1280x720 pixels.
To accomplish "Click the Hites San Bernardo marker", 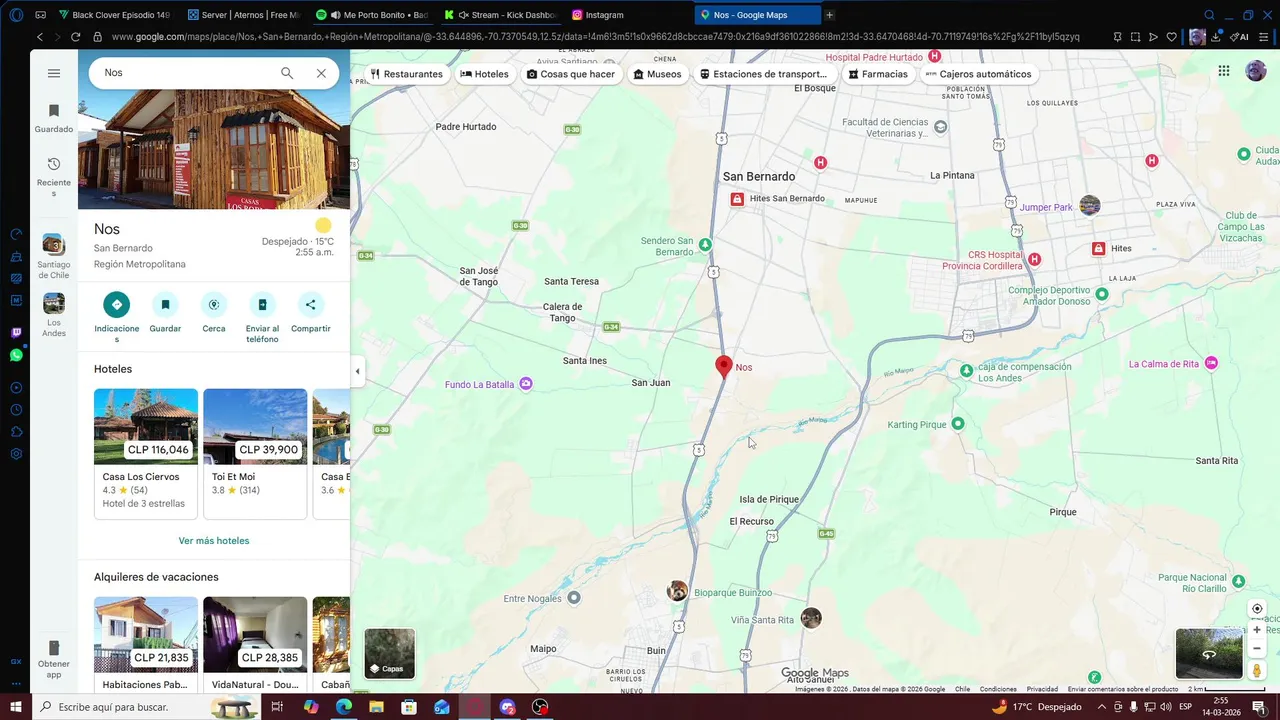I will pos(737,199).
